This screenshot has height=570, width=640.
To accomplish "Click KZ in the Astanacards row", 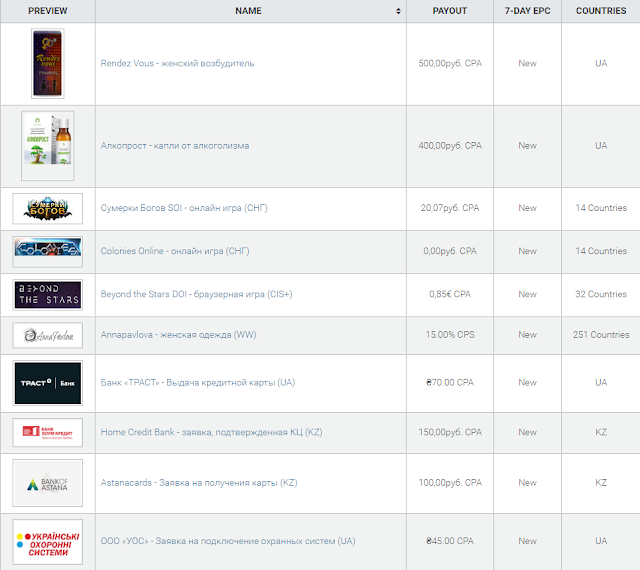I will pos(601,483).
